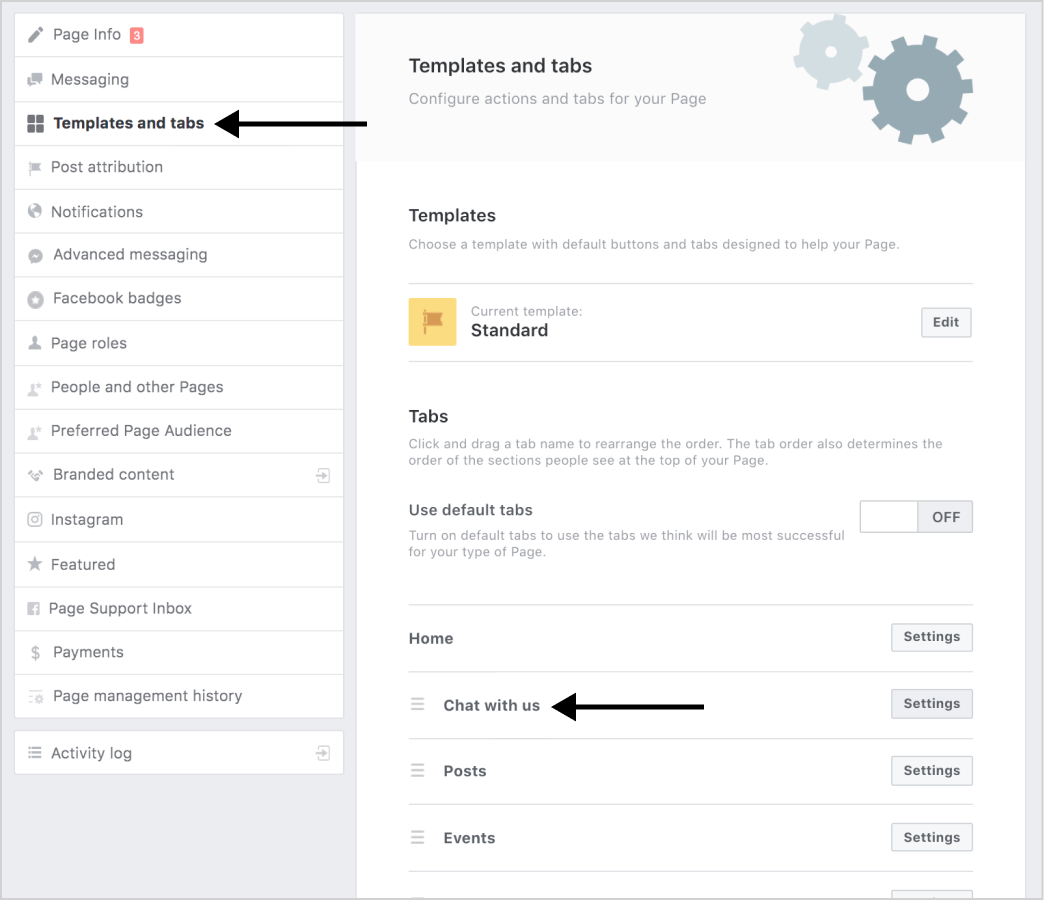1044x900 pixels.
Task: Click the drag handle beside Chat with us
Action: pos(418,705)
